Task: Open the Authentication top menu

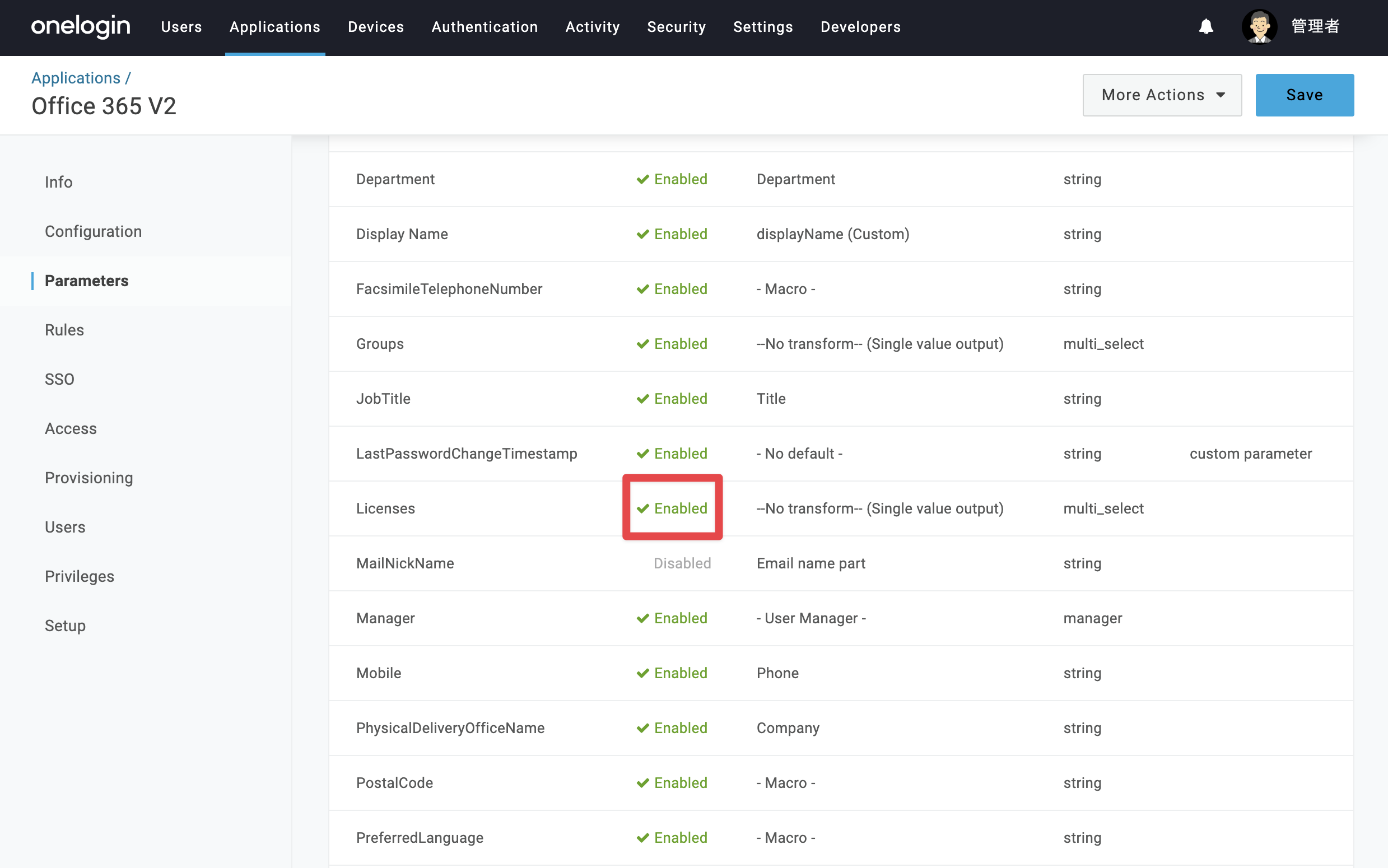Action: pos(485,27)
